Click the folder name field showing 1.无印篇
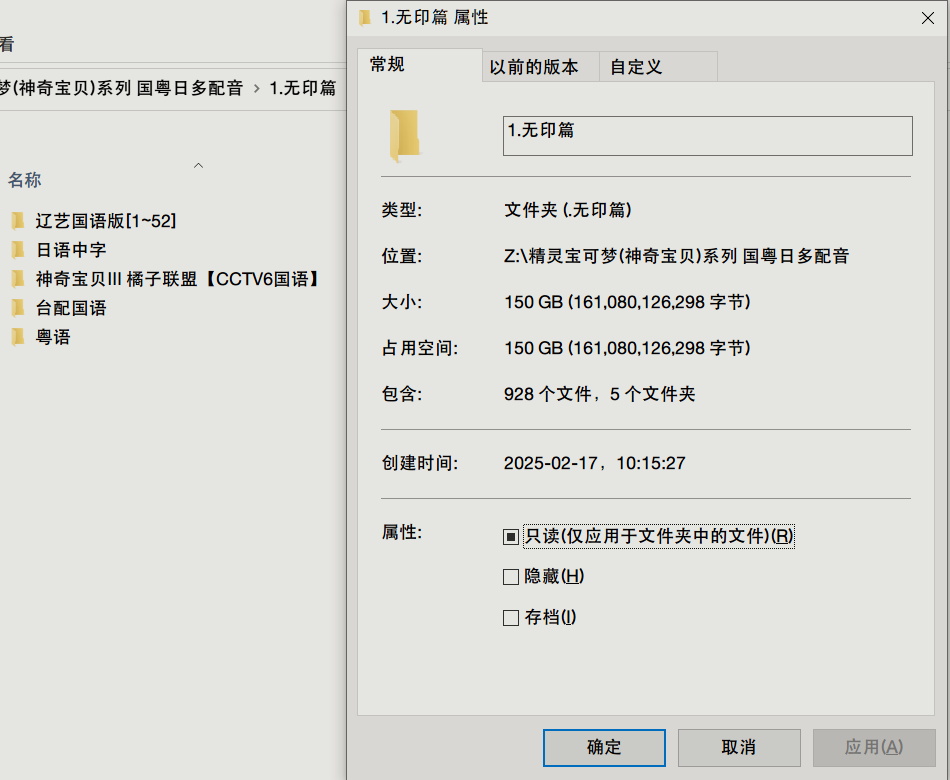950x780 pixels. [x=707, y=135]
